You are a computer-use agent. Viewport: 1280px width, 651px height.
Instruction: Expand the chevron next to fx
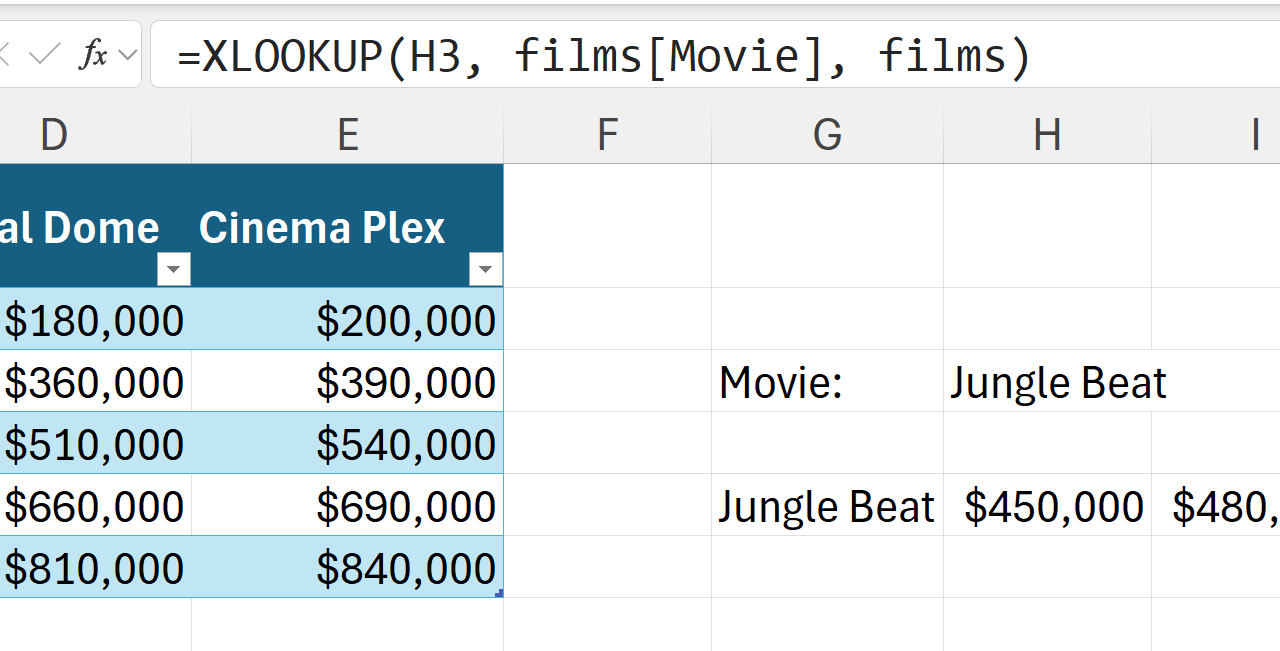click(x=127, y=55)
